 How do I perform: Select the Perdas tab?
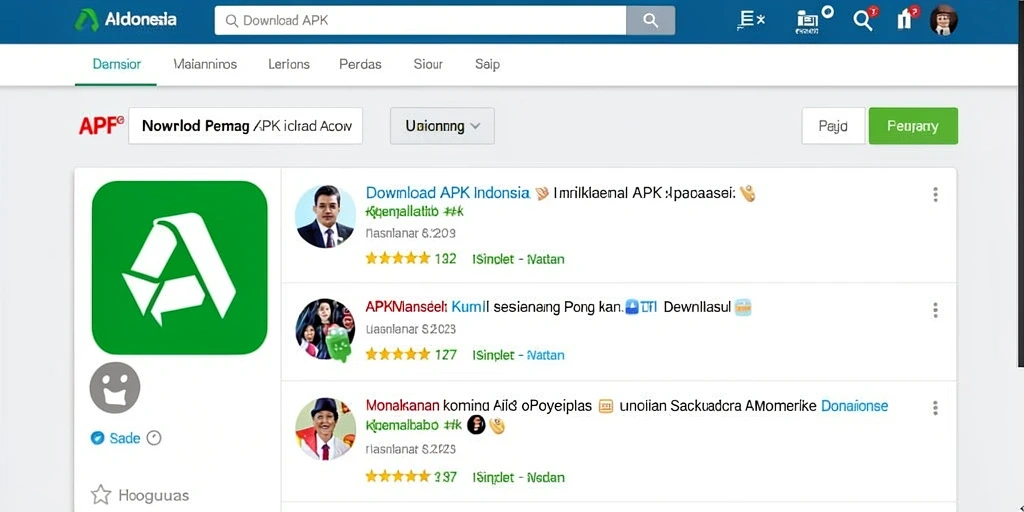tap(360, 64)
